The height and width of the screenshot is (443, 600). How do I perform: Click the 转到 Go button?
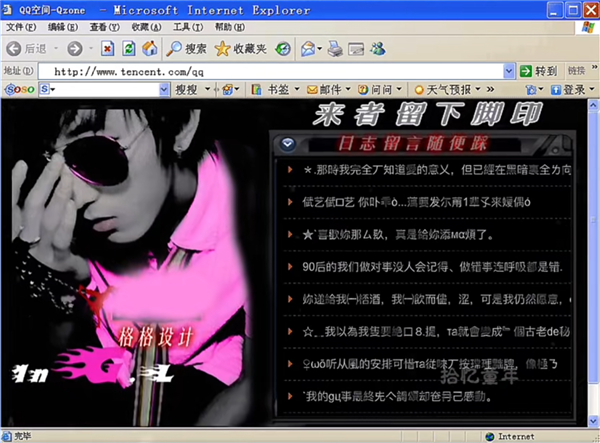(539, 71)
